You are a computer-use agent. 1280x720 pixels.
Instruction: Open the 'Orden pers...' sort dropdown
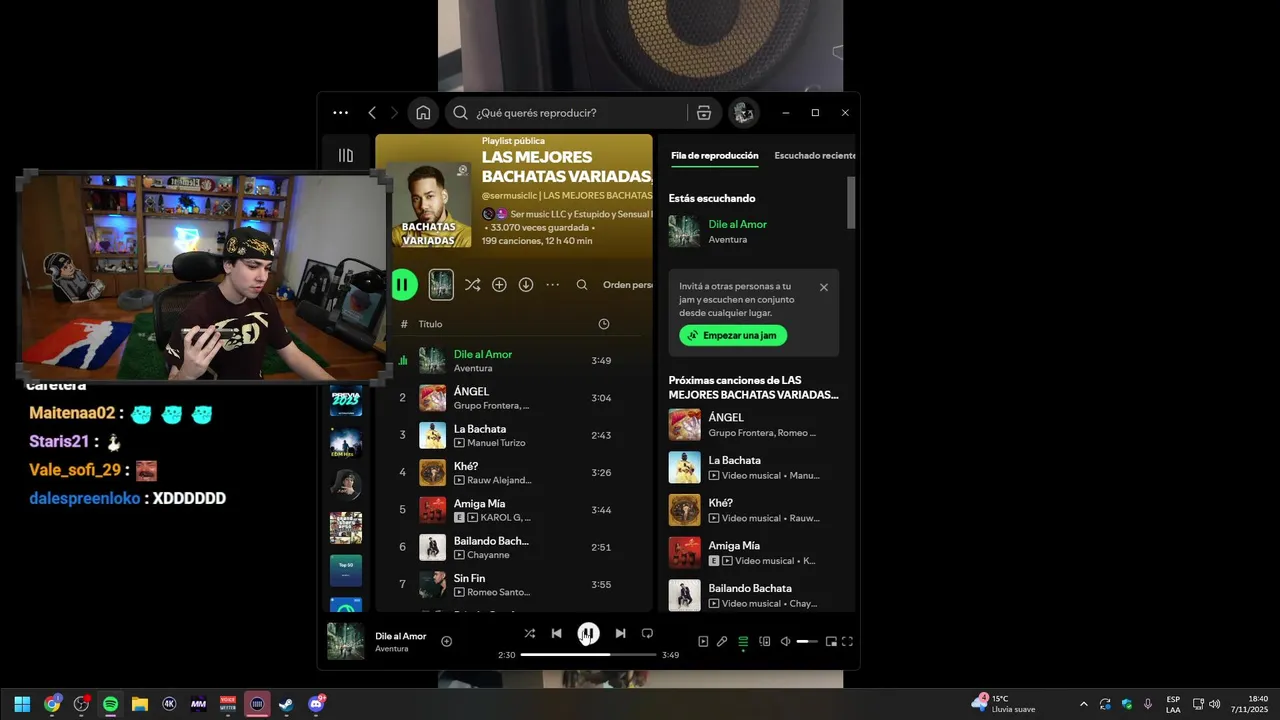[627, 285]
